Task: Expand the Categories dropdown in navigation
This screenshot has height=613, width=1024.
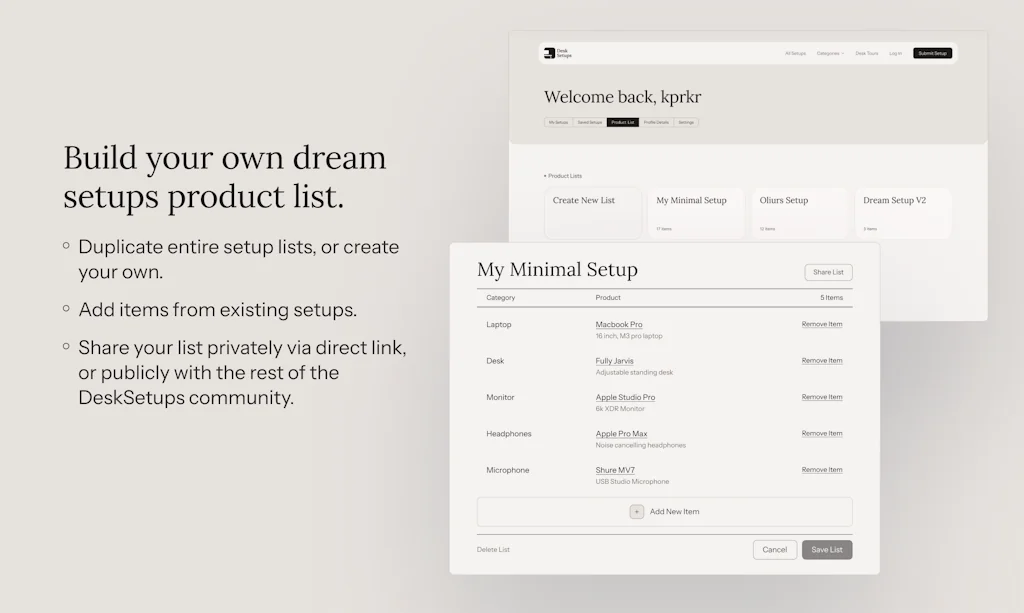Action: point(830,53)
